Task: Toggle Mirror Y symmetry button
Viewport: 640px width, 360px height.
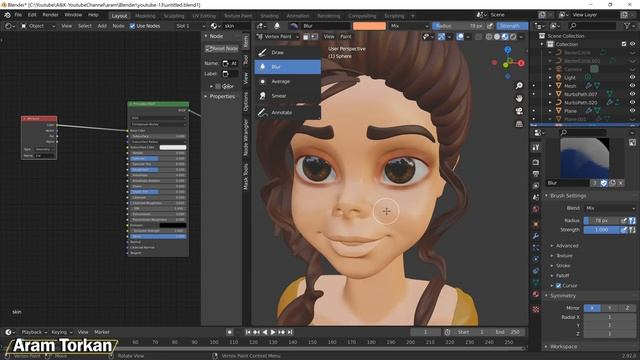Action: (609, 308)
